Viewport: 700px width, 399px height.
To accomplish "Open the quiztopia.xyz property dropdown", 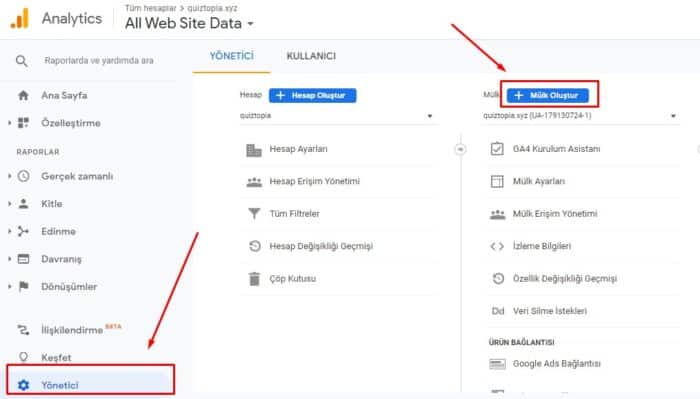I will point(580,116).
